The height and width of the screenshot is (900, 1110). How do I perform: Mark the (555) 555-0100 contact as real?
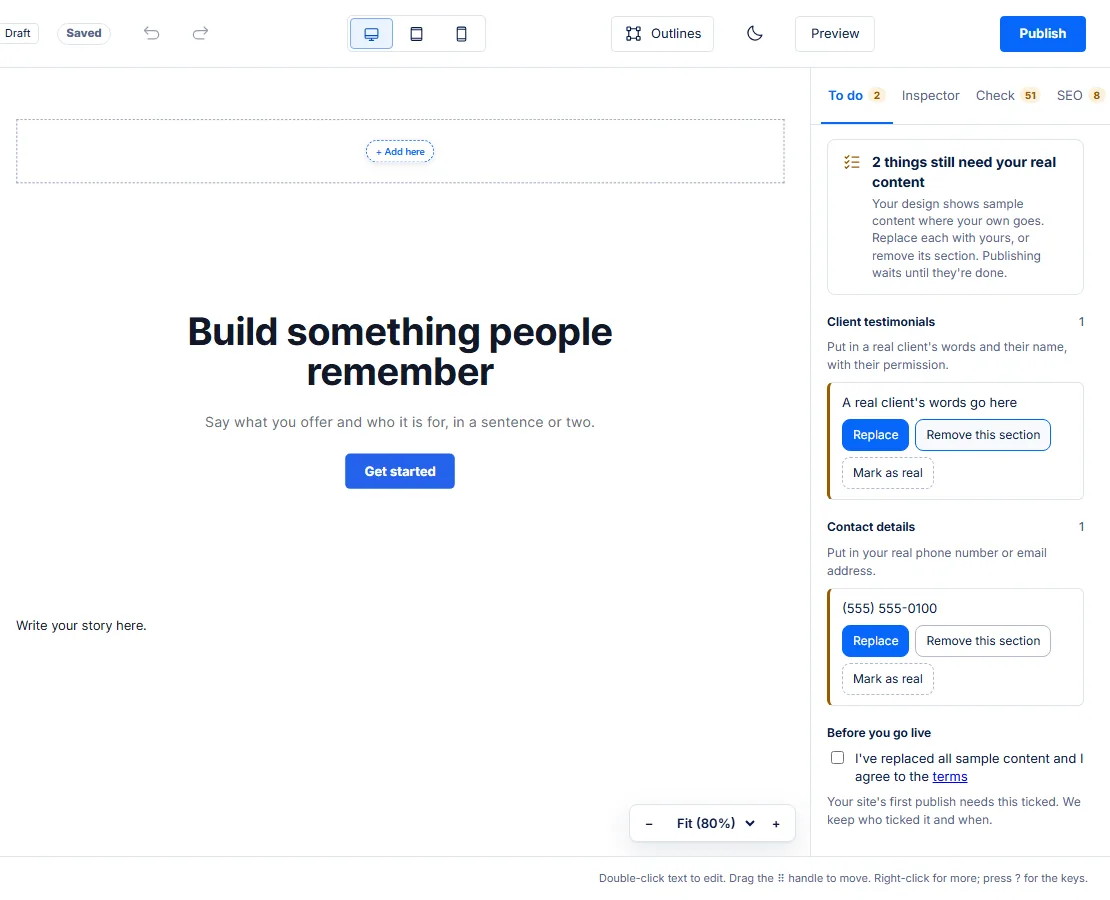pos(888,679)
